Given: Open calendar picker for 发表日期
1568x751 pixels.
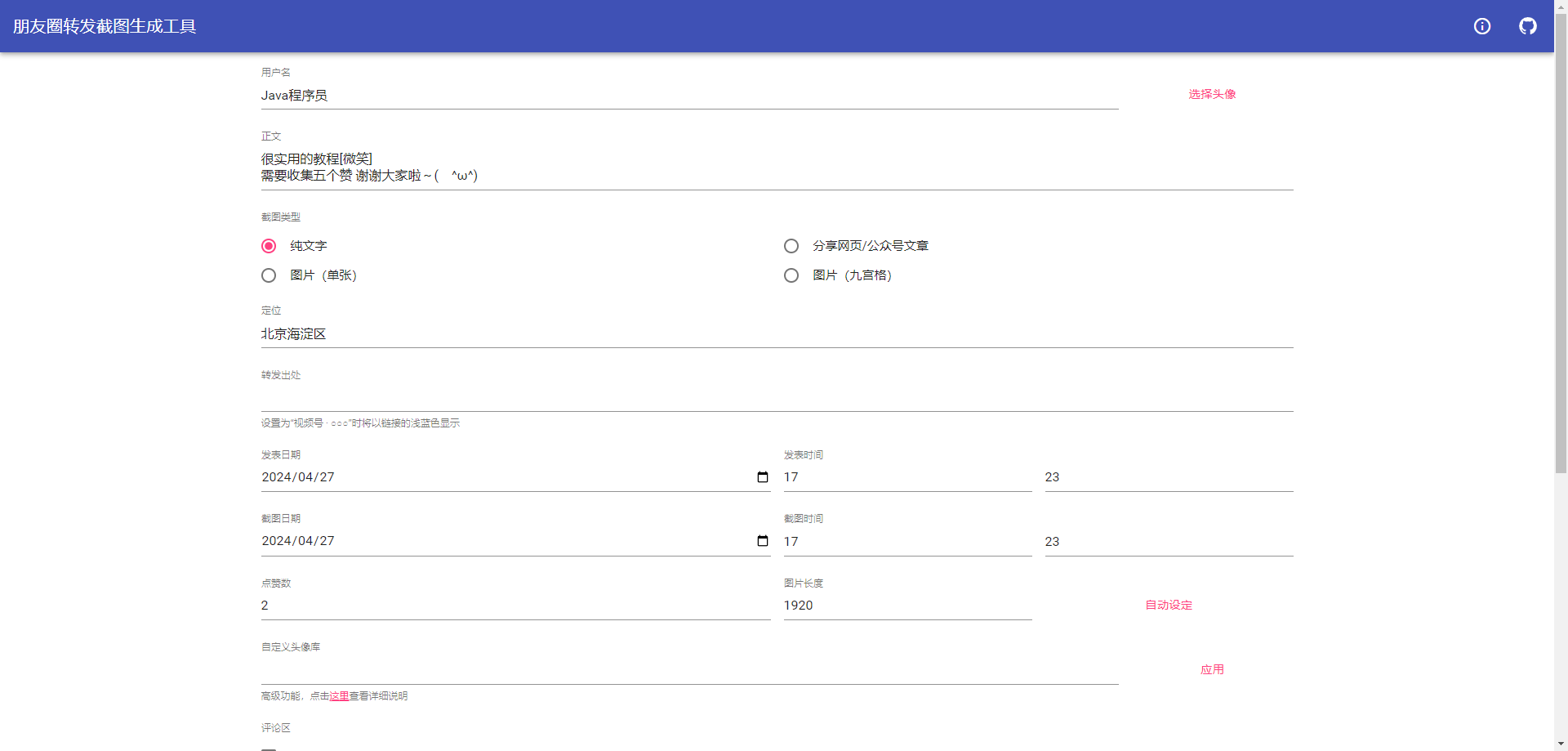Looking at the screenshot, I should [763, 477].
